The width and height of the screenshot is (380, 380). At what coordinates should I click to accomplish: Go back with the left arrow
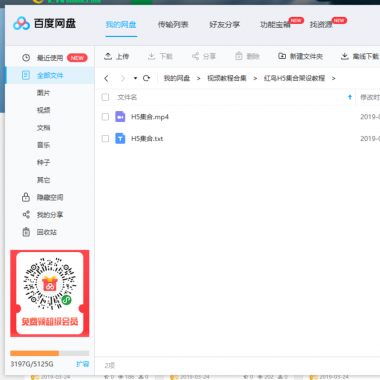tap(106, 78)
